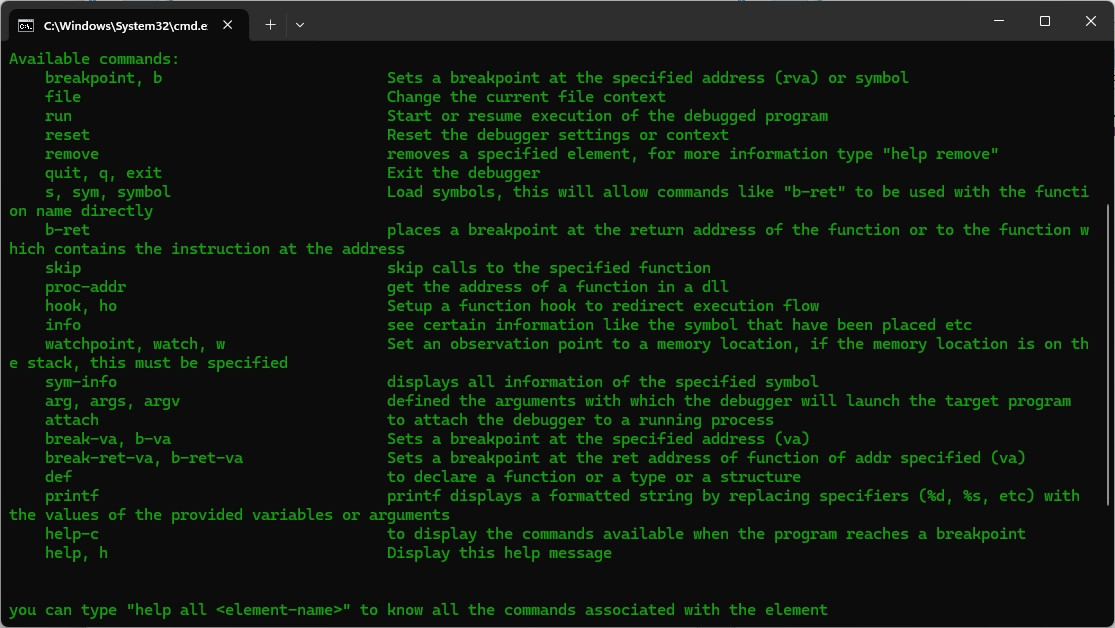Click the 'help all <element-name>' hint line

pos(418,610)
